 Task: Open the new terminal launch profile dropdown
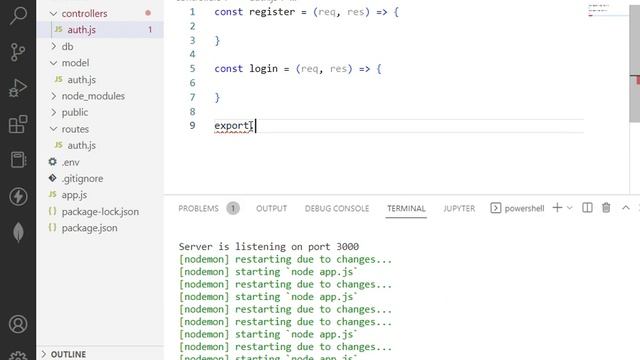coord(570,208)
